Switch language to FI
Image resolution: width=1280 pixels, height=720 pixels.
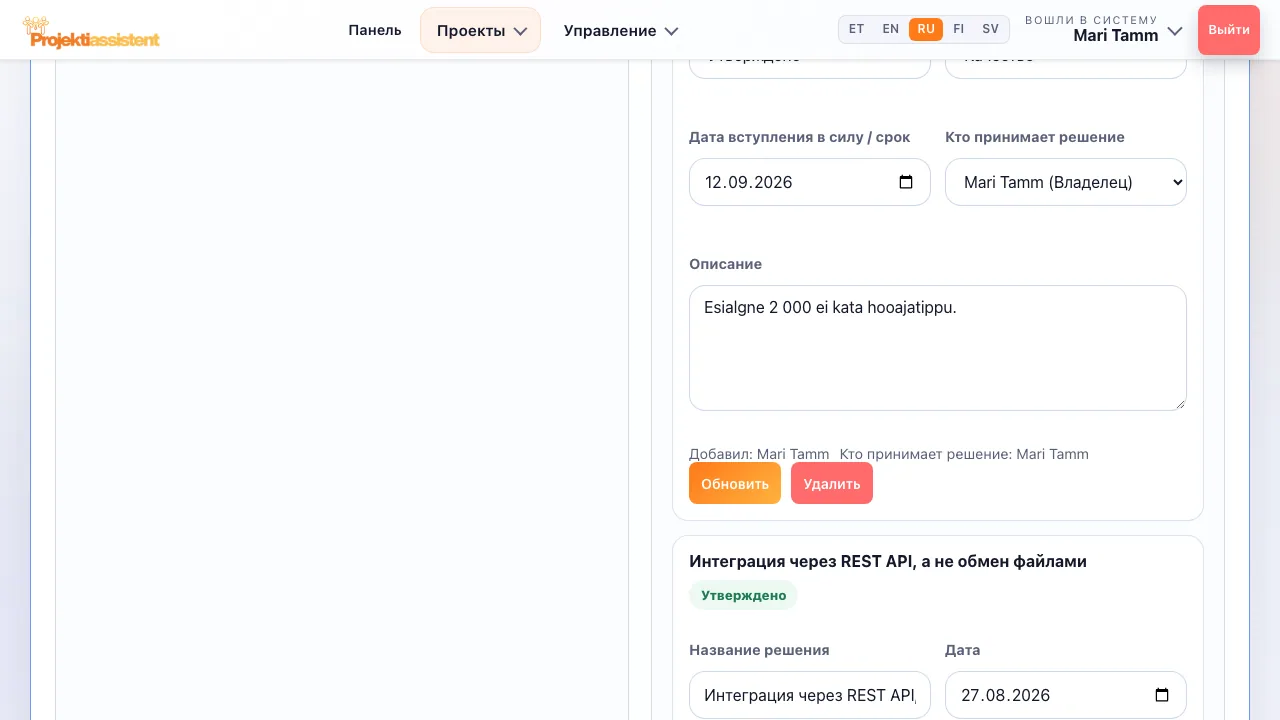coord(959,29)
